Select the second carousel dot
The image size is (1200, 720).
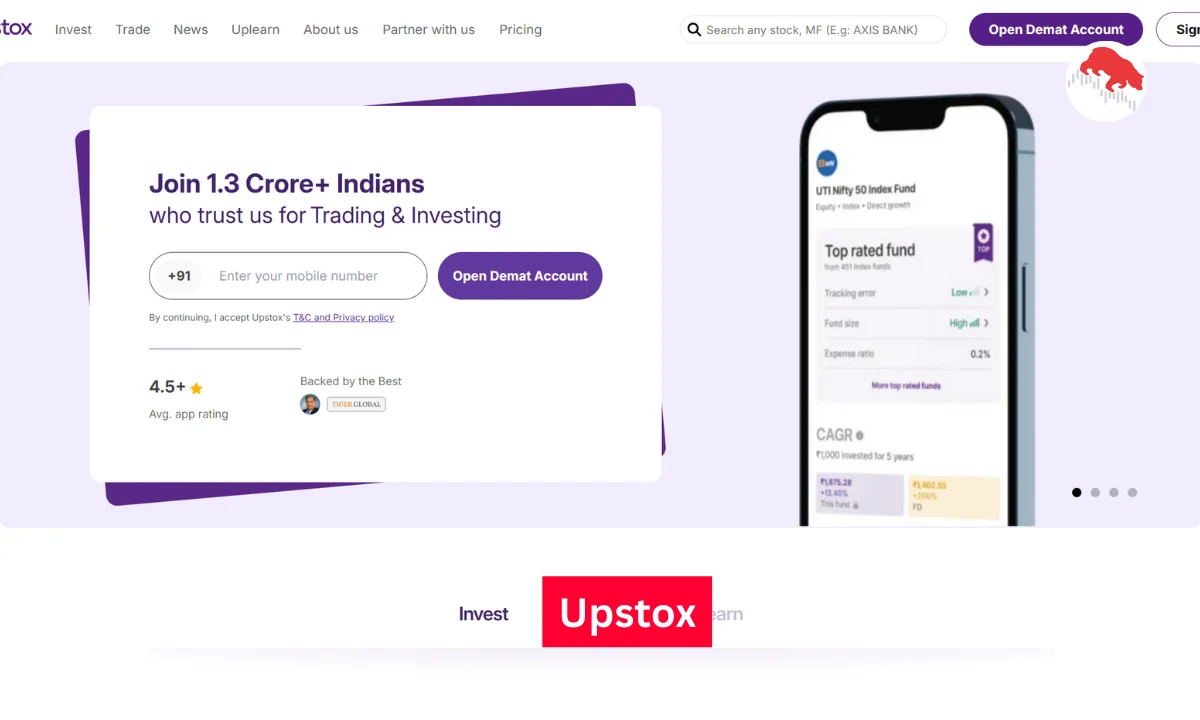pos(1095,492)
